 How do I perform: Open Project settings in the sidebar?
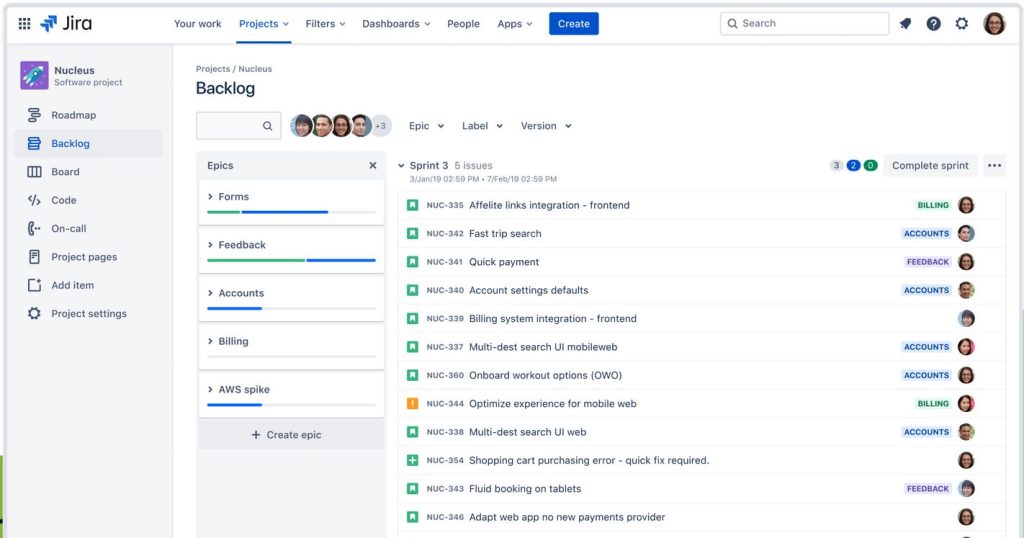[88, 313]
